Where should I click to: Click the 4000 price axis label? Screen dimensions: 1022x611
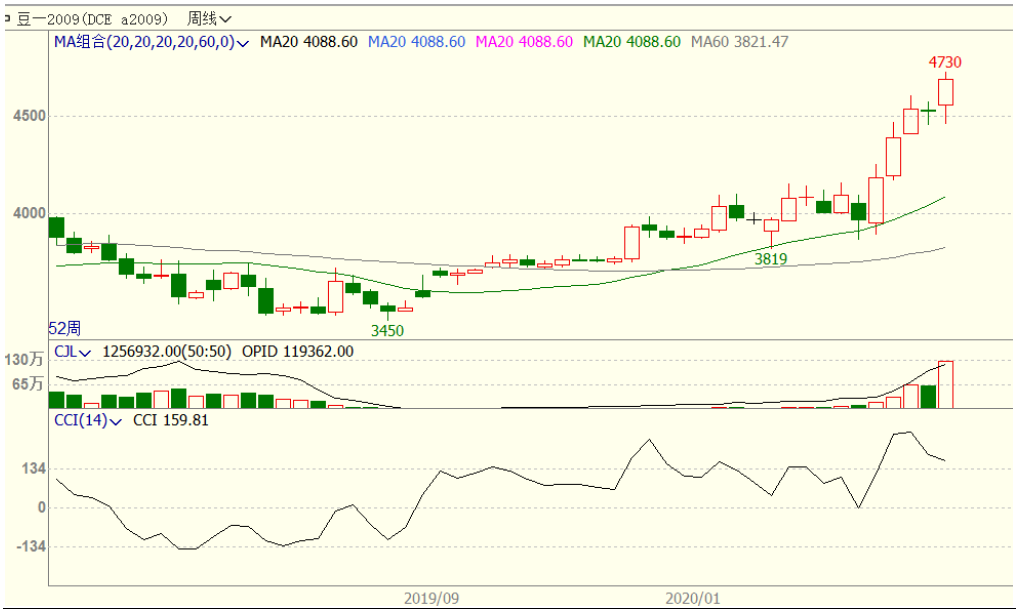(29, 213)
